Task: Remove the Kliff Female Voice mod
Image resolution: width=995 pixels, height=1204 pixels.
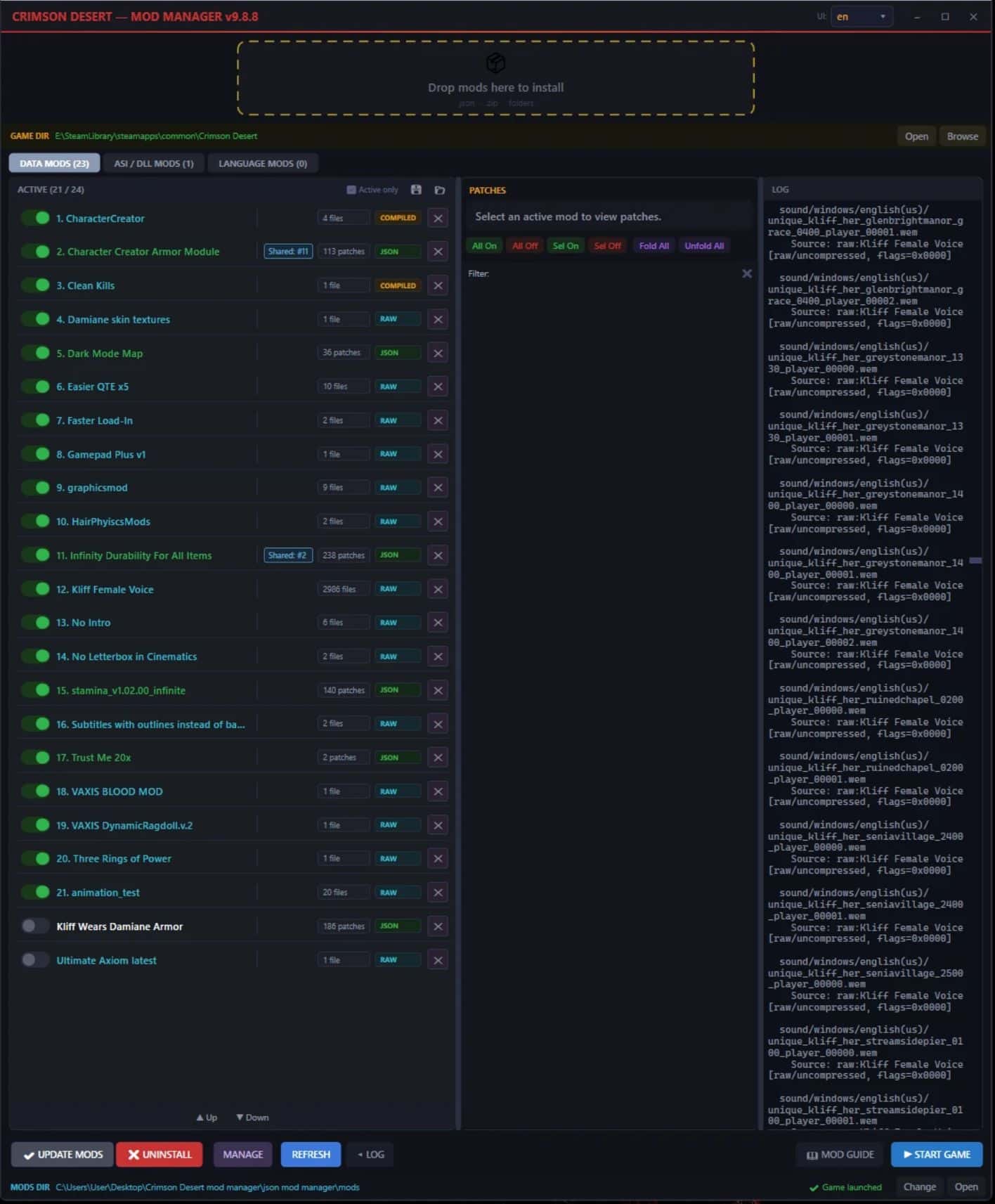Action: 438,589
